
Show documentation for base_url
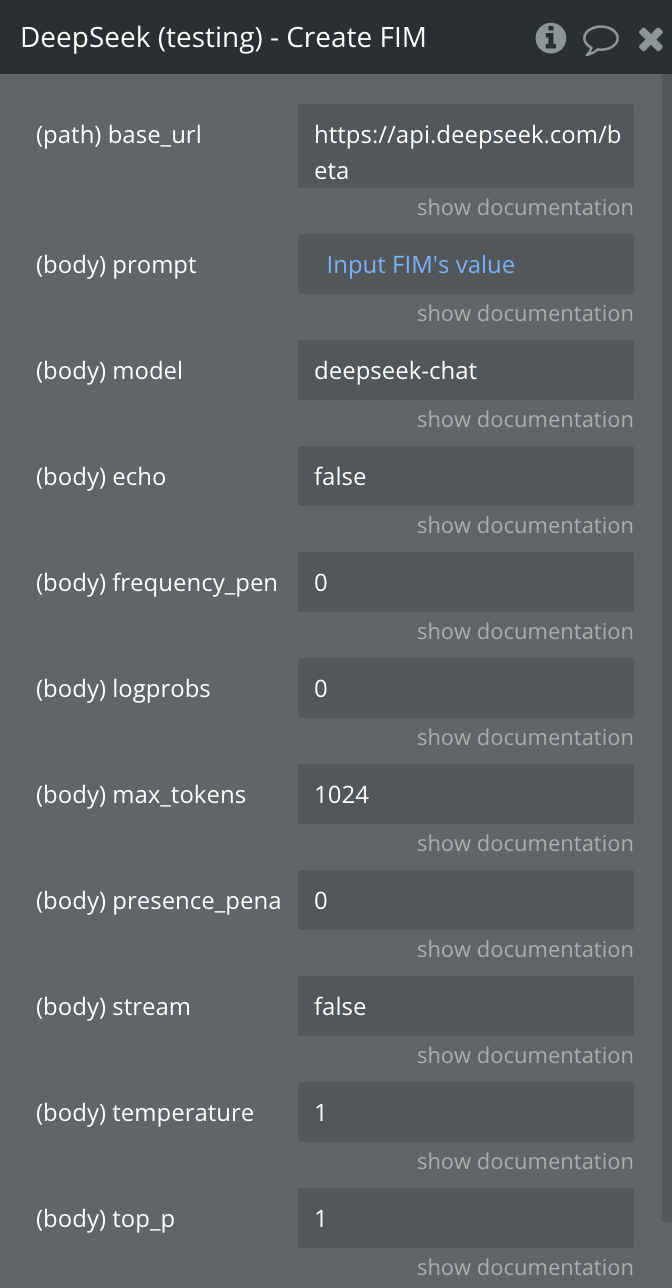525,208
